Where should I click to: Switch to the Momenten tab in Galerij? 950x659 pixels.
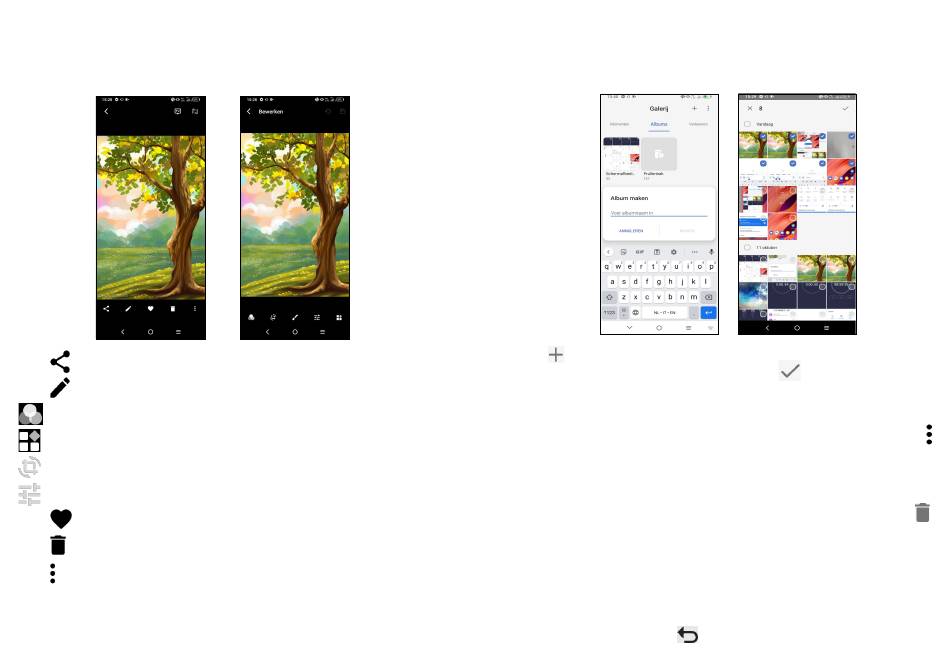tap(620, 125)
